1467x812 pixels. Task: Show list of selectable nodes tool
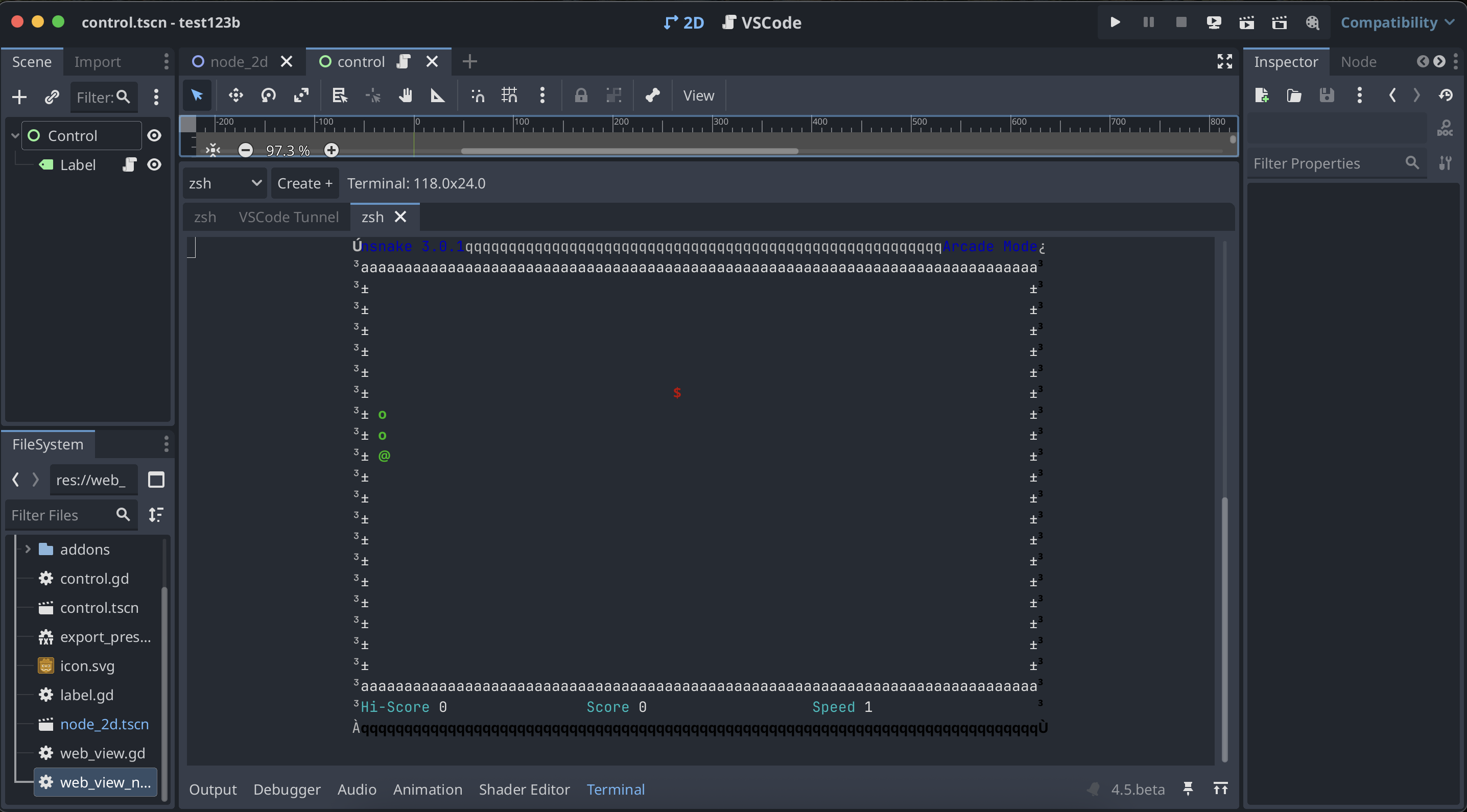pos(339,95)
